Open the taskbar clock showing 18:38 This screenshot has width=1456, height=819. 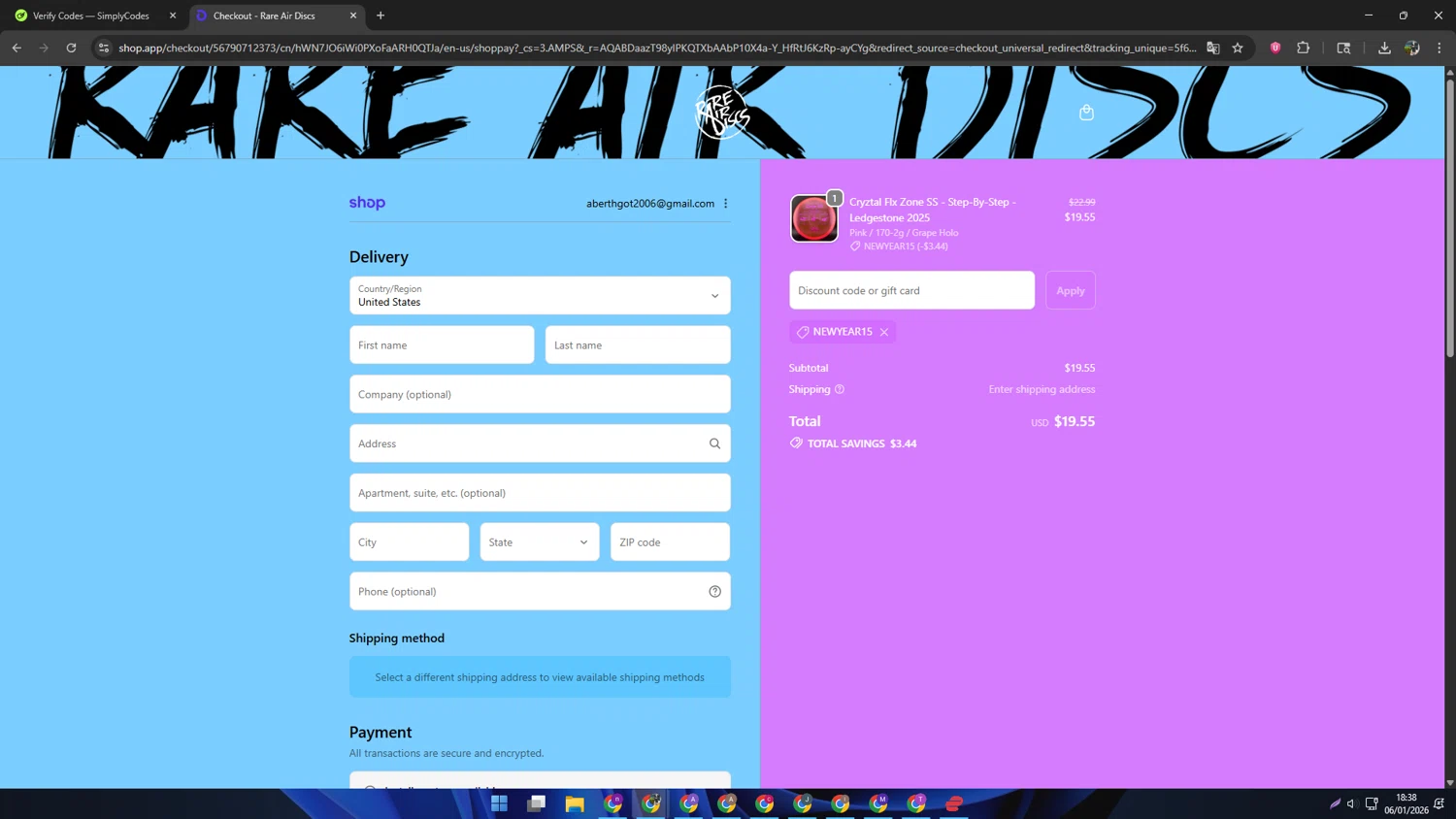click(1406, 803)
